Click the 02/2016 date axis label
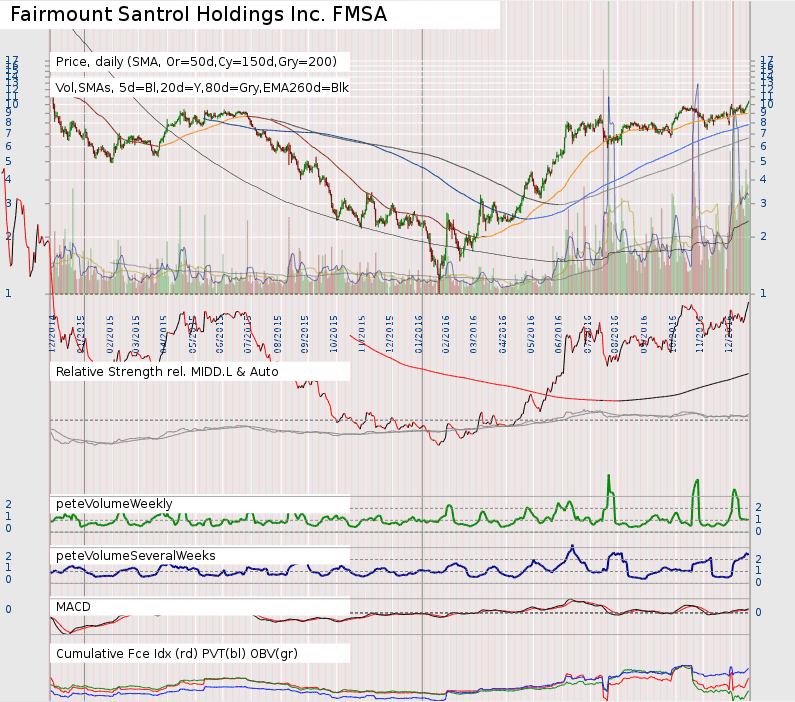Screen dimensions: 795x702 tap(446, 335)
